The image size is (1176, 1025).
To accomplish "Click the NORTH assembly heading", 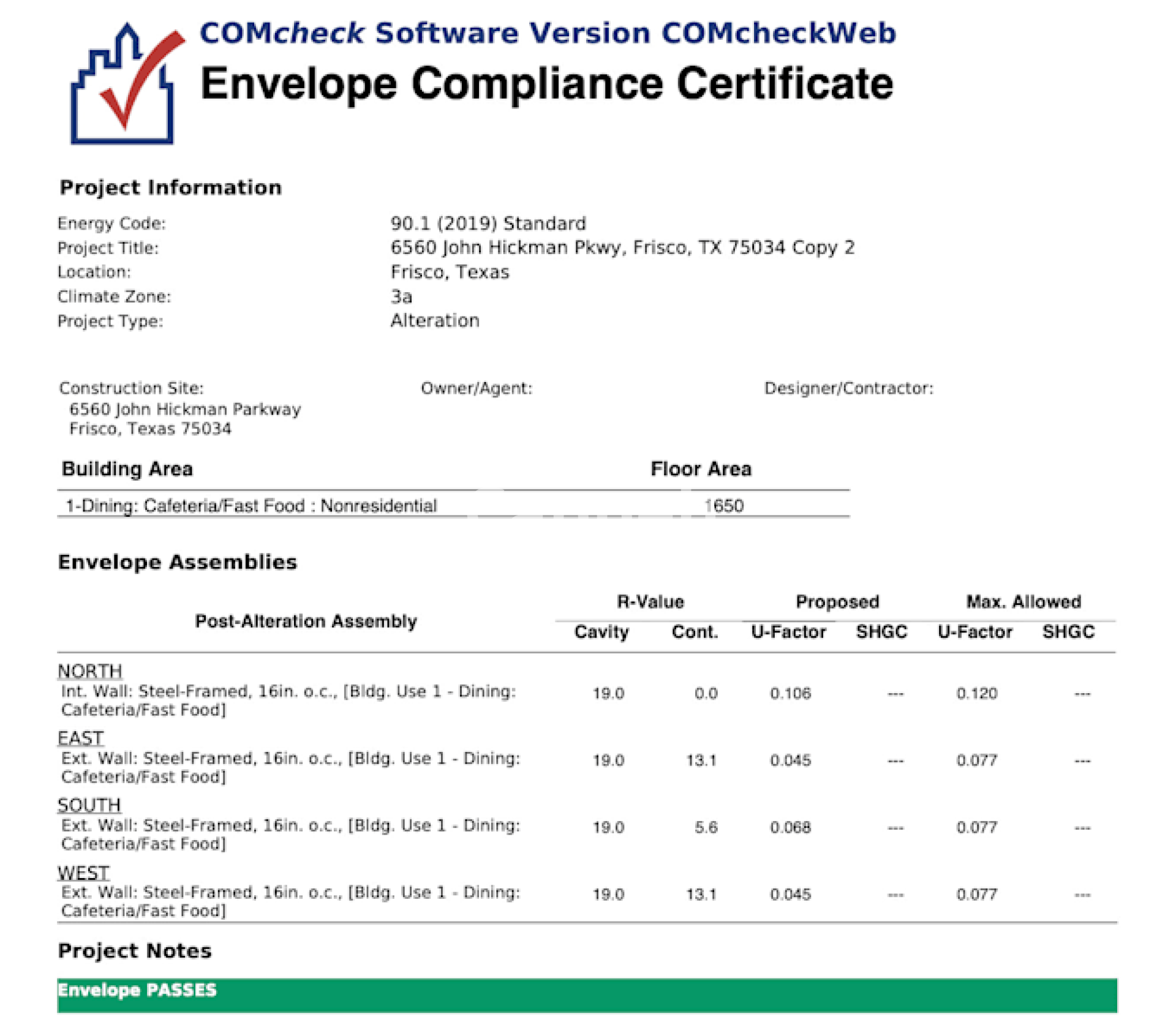I will pos(90,671).
